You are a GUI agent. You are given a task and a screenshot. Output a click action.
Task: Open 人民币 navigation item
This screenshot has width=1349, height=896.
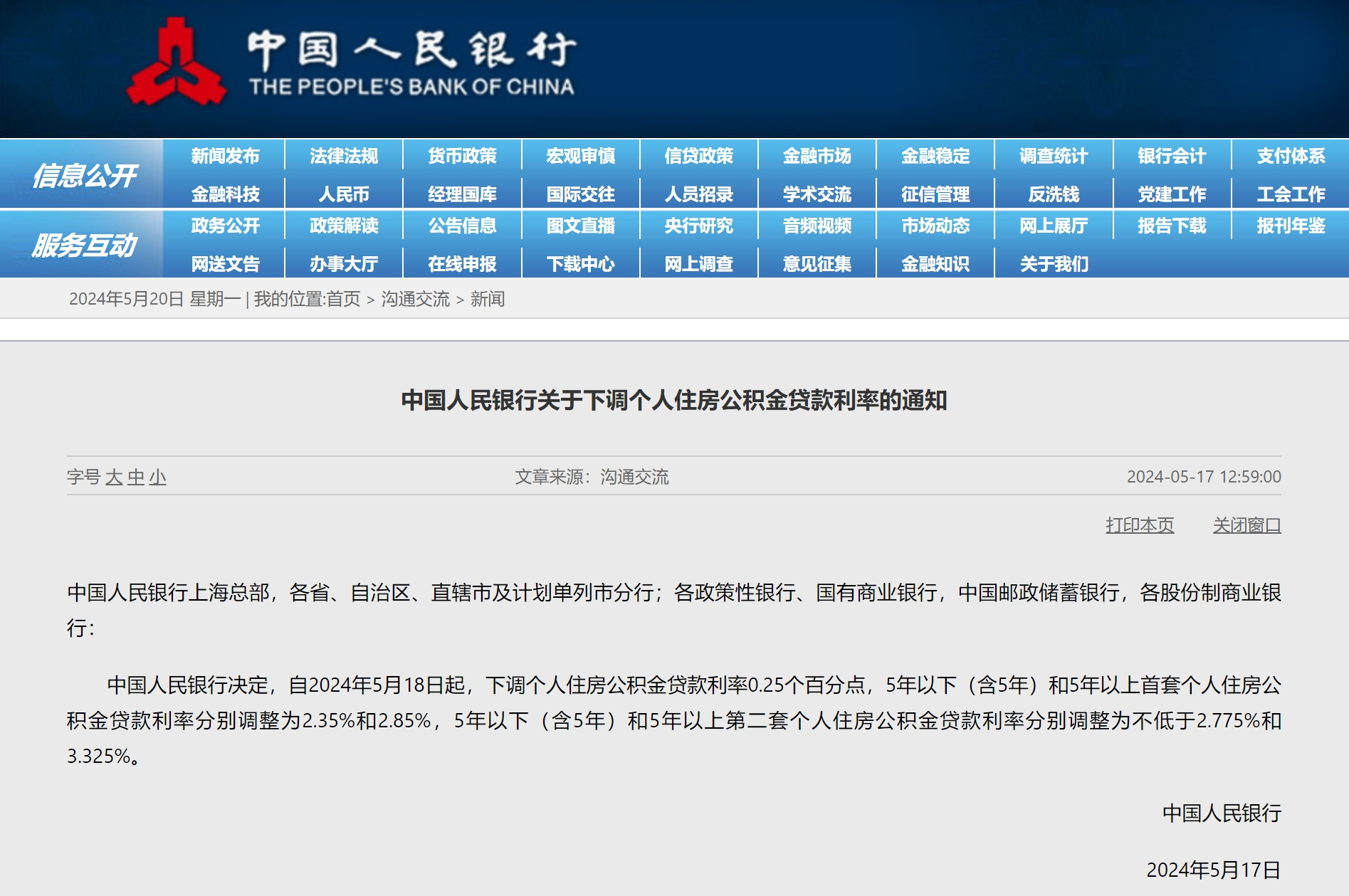click(x=344, y=194)
